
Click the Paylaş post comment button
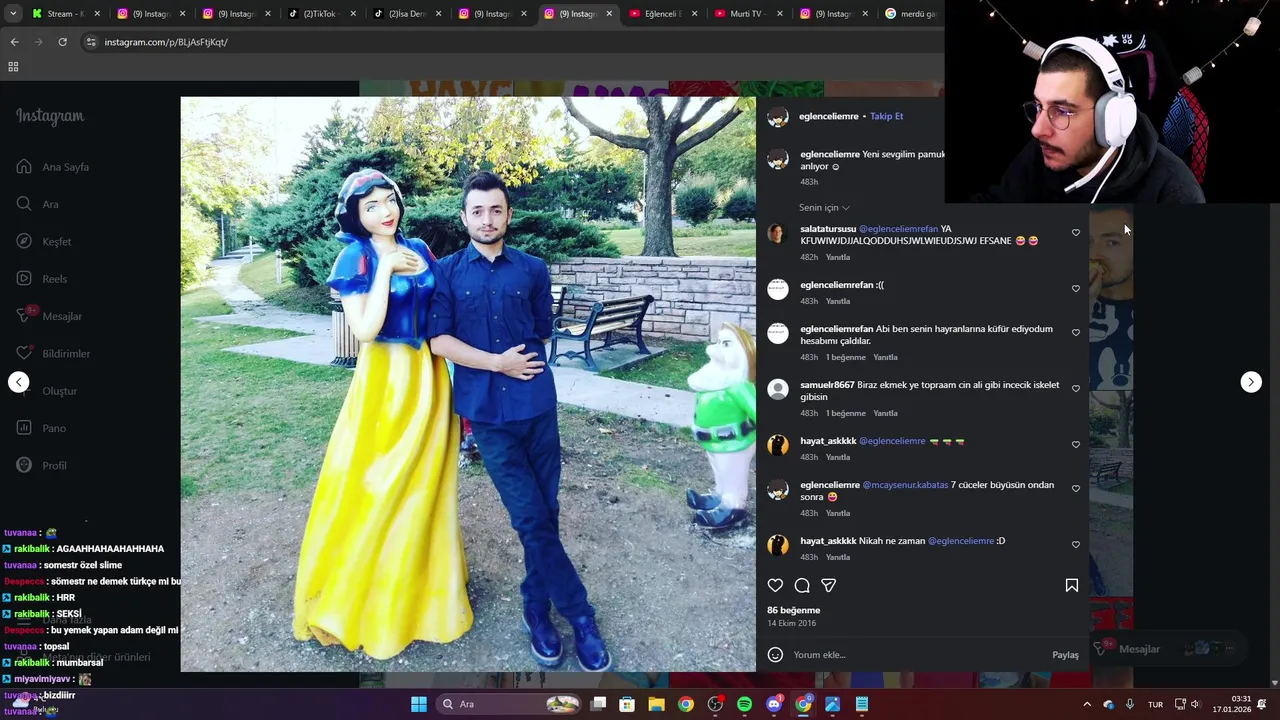pyautogui.click(x=1065, y=655)
